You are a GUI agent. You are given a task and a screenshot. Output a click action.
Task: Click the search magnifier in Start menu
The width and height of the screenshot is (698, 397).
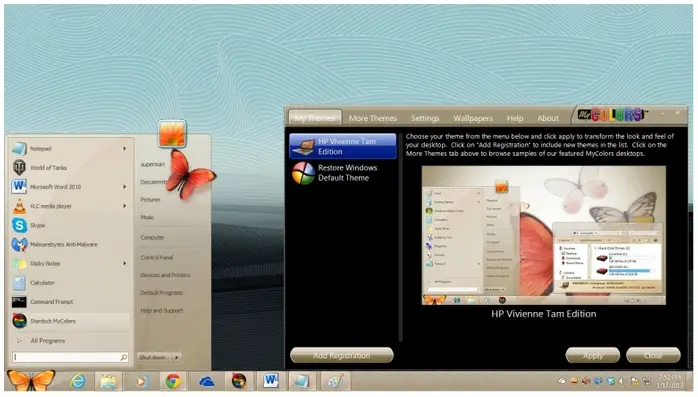point(124,357)
